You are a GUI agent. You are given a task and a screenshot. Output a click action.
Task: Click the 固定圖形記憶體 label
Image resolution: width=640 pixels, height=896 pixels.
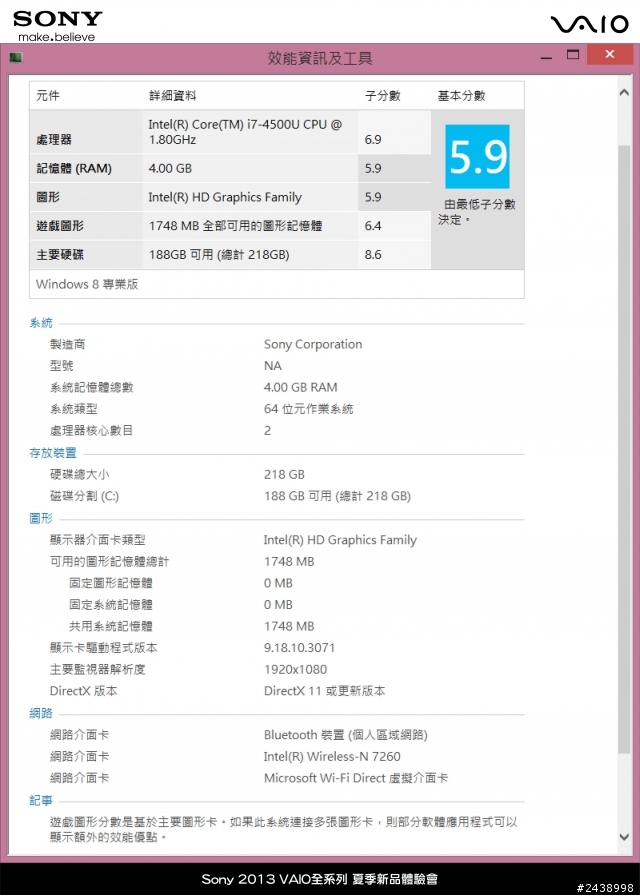pos(111,583)
